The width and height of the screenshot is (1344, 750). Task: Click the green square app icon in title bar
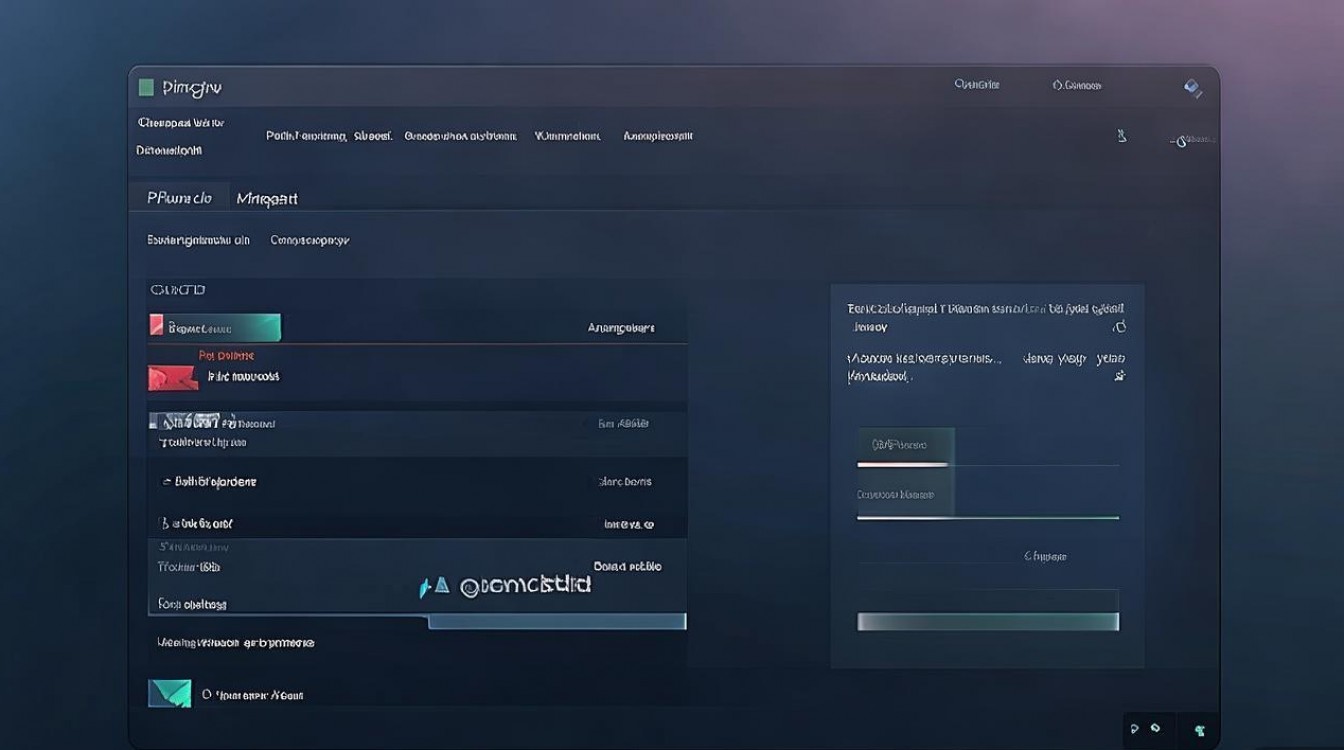point(146,88)
